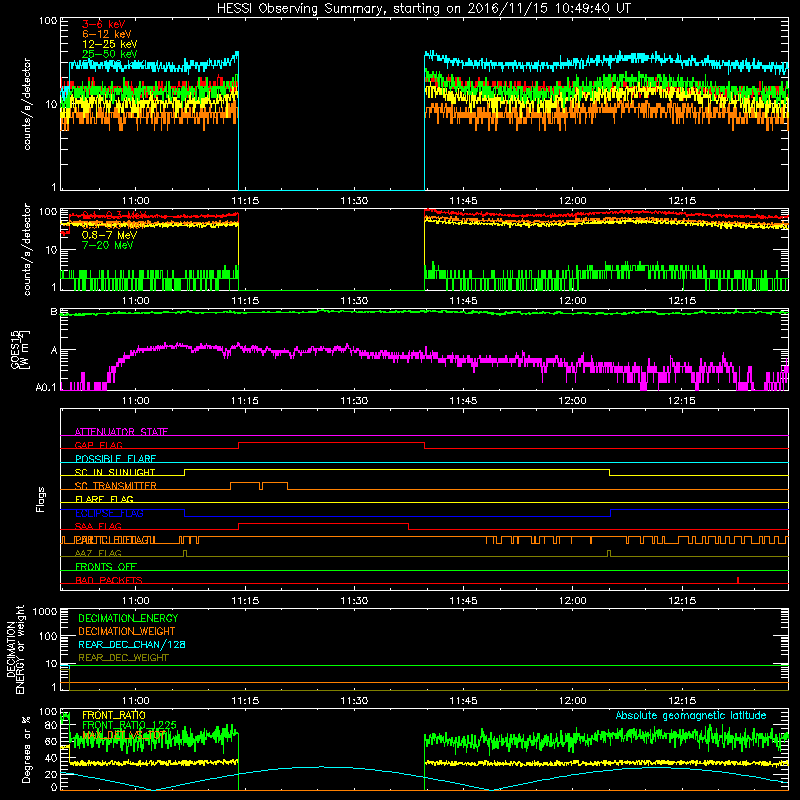
Task: Click the yellow FRONT_RATIO legend label
Action: pos(114,715)
